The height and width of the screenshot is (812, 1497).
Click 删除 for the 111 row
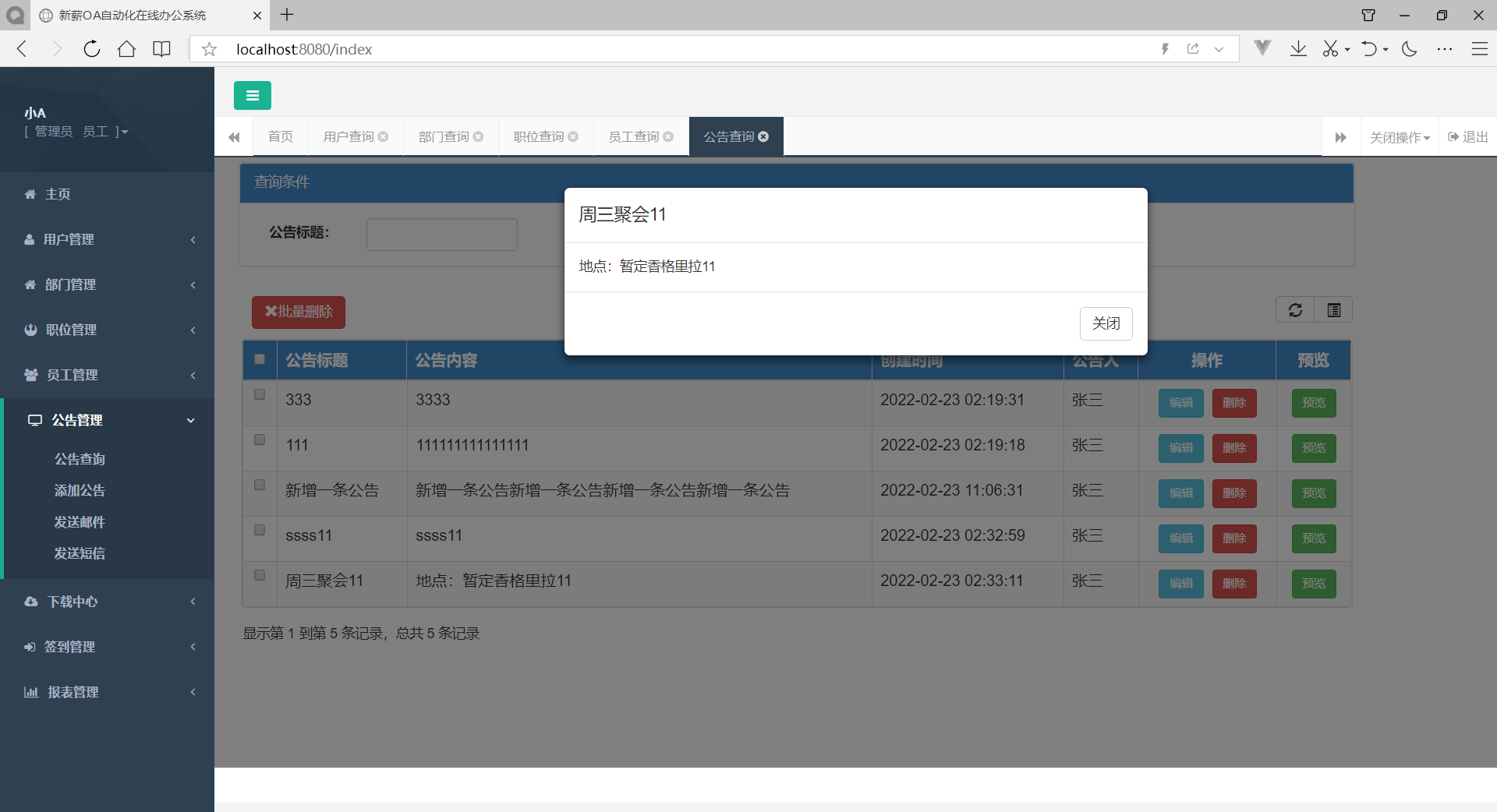coord(1234,448)
